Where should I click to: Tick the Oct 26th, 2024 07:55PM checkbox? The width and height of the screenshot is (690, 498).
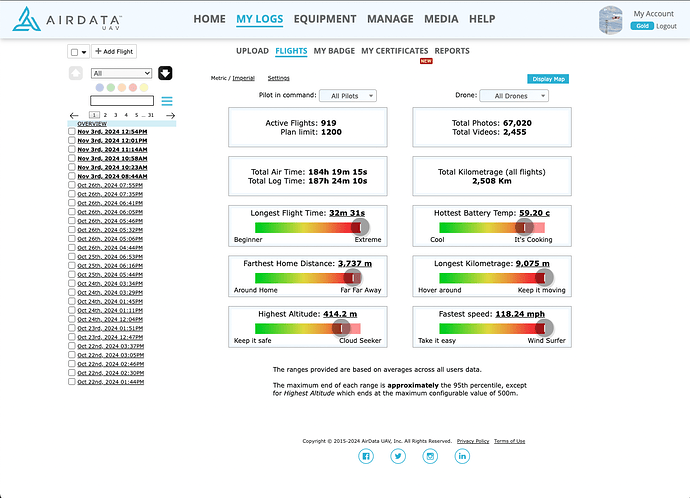71,185
